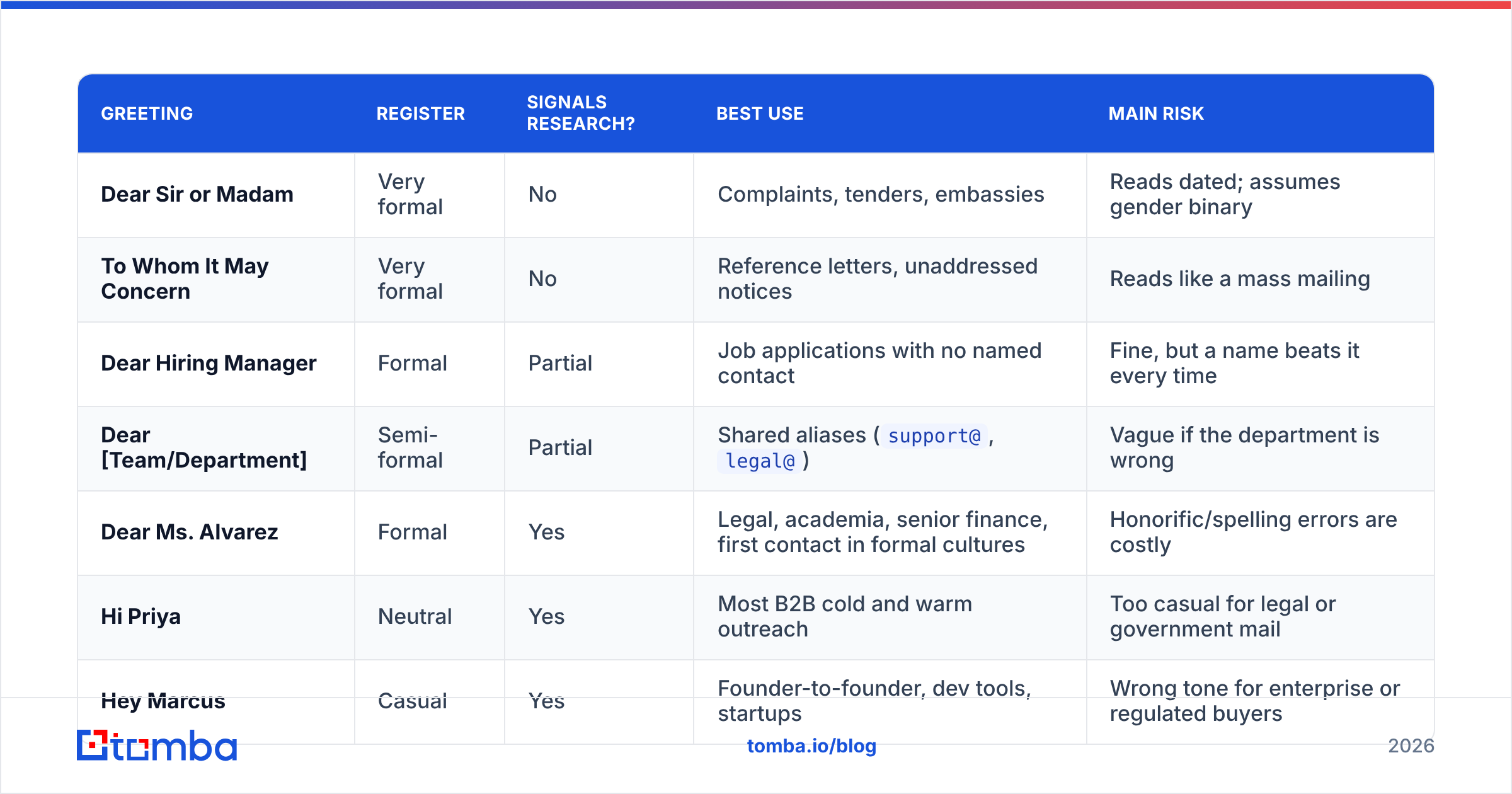Select the To Whom It May Concern cell
This screenshot has width=1512, height=794.
point(216,279)
